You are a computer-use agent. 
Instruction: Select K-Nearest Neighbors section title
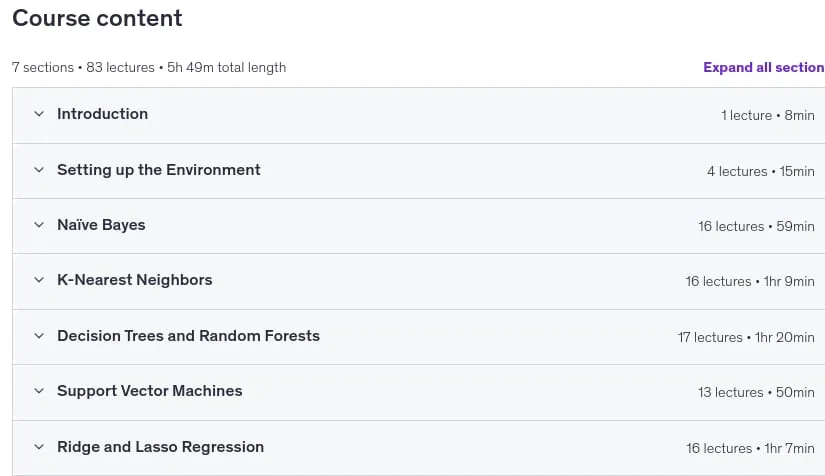click(135, 280)
